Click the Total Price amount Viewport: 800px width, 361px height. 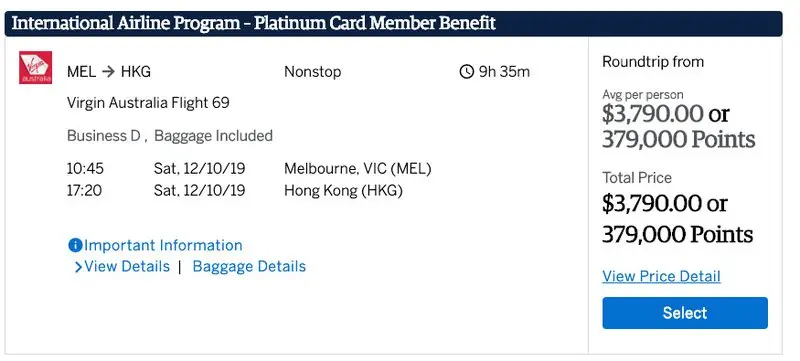coord(678,219)
